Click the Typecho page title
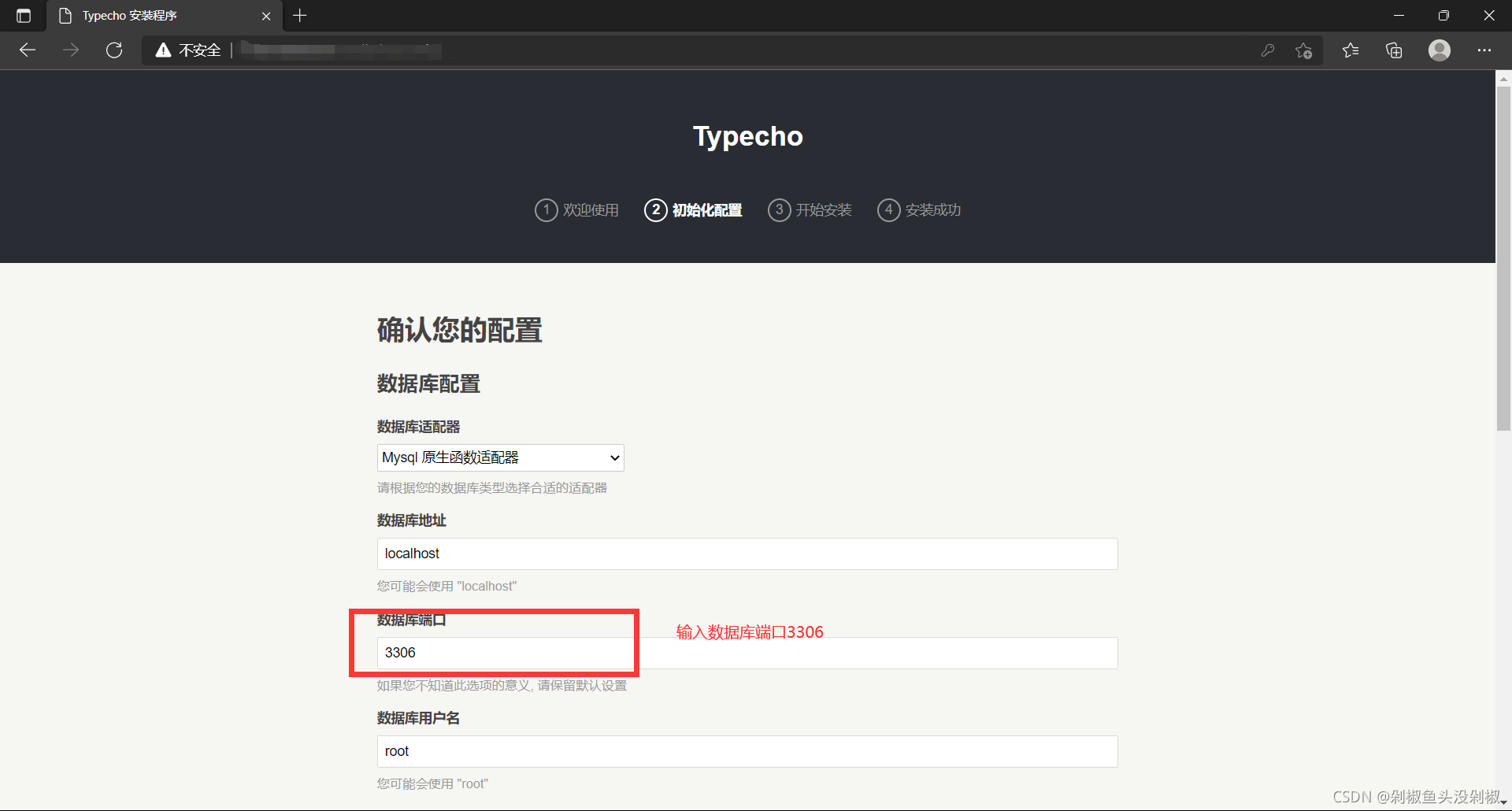 tap(748, 136)
